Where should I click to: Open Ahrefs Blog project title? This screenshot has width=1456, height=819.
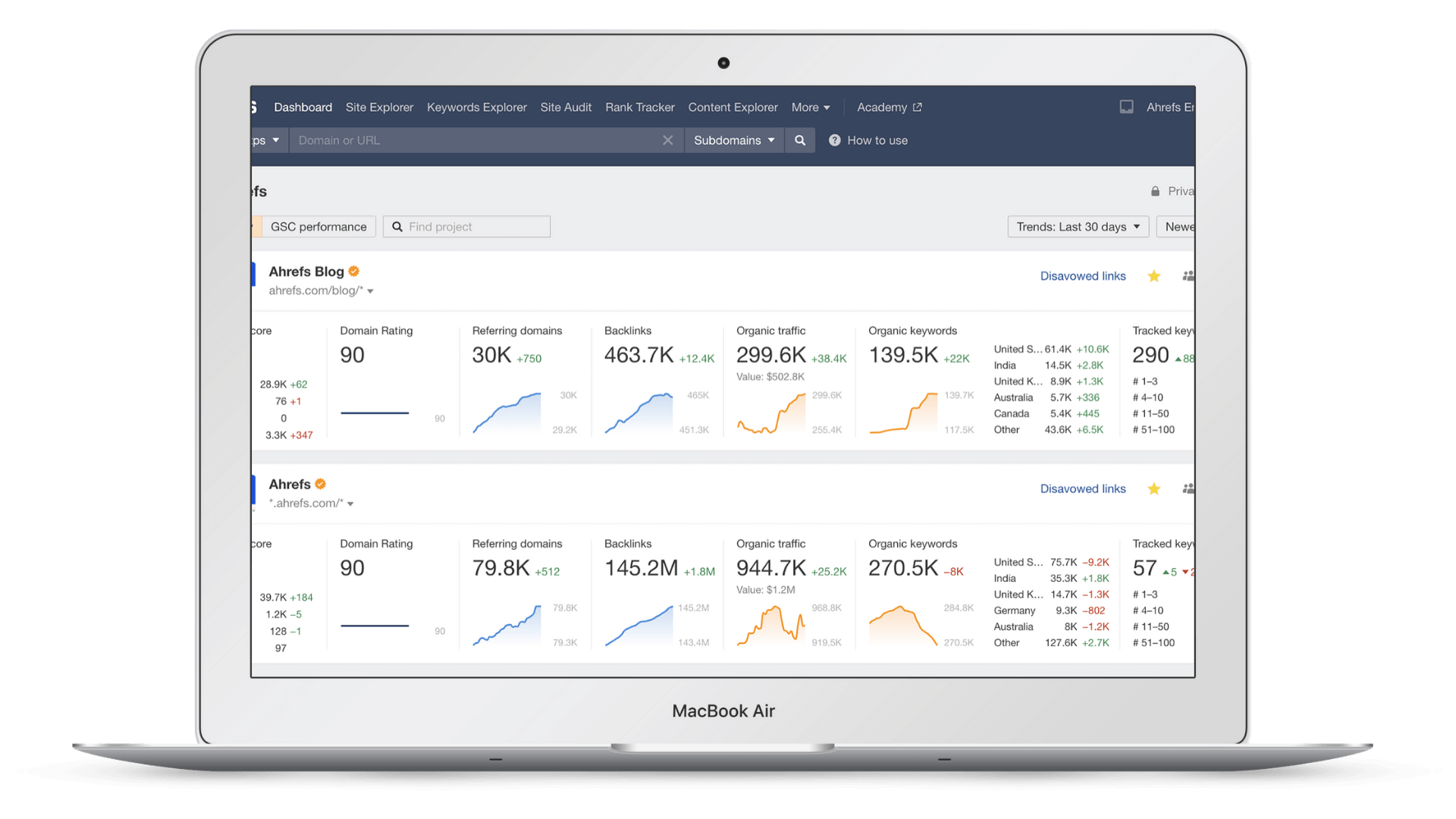306,271
